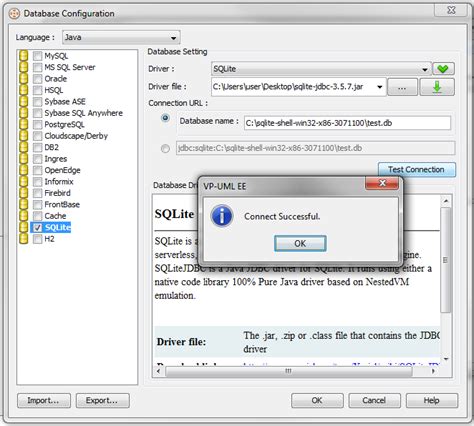
Task: Click the Database name input field
Action: [347, 123]
